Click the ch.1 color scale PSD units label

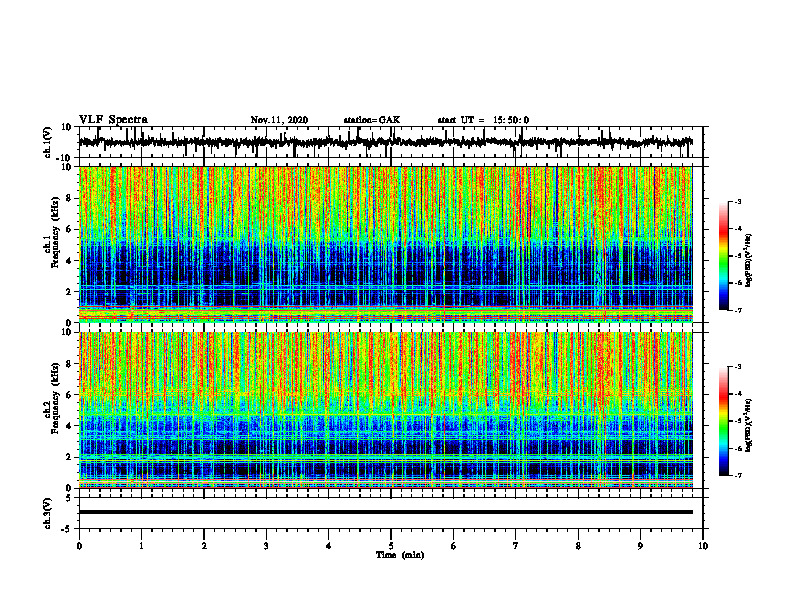click(x=749, y=261)
